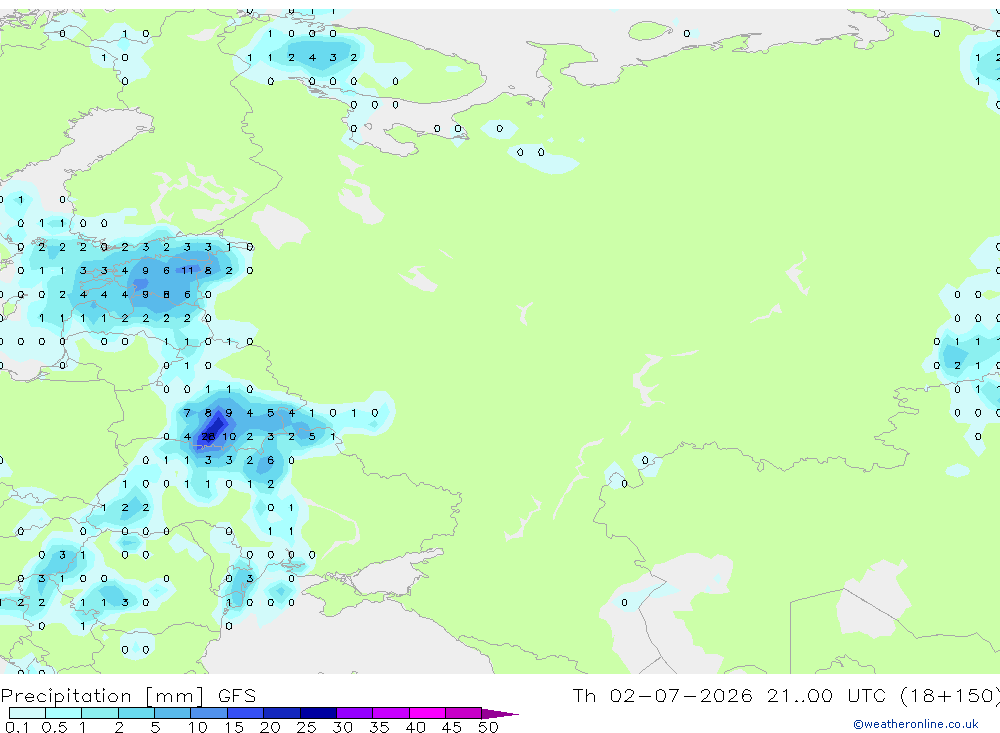Select the 25–30 mm legend color swatch
This screenshot has height=733, width=1000.
coord(318,713)
